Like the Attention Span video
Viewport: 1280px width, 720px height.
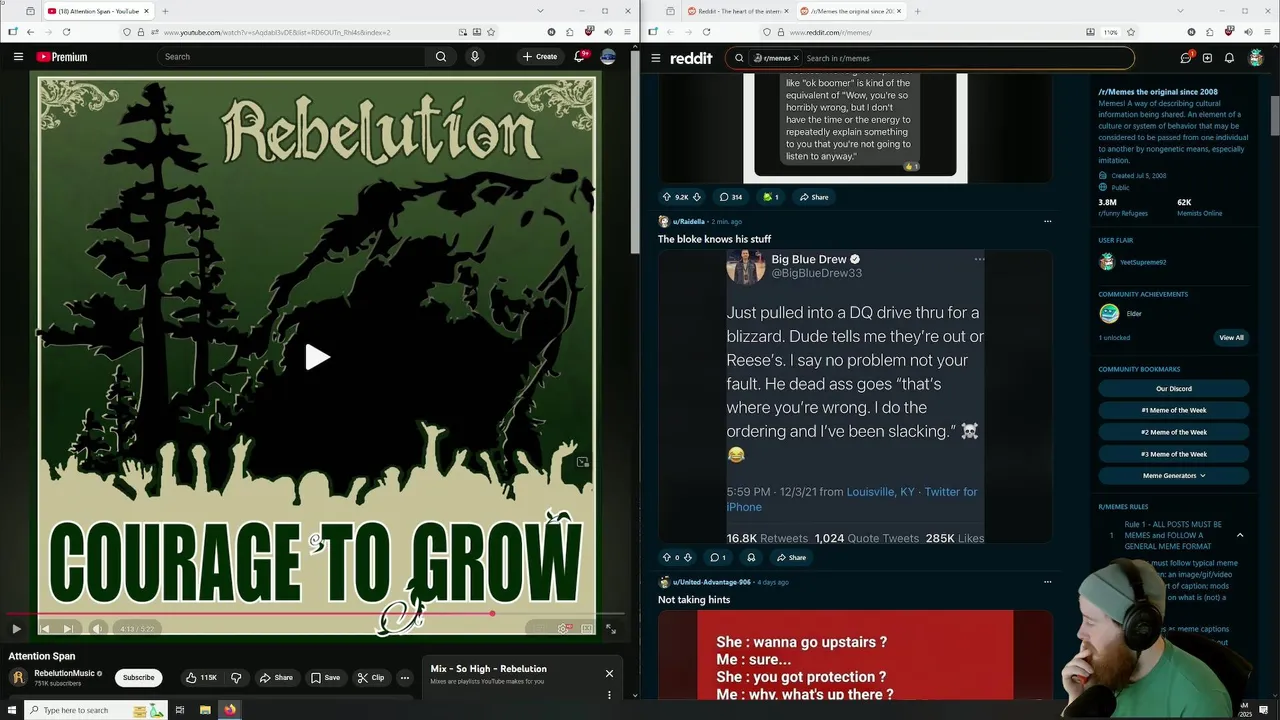click(202, 678)
